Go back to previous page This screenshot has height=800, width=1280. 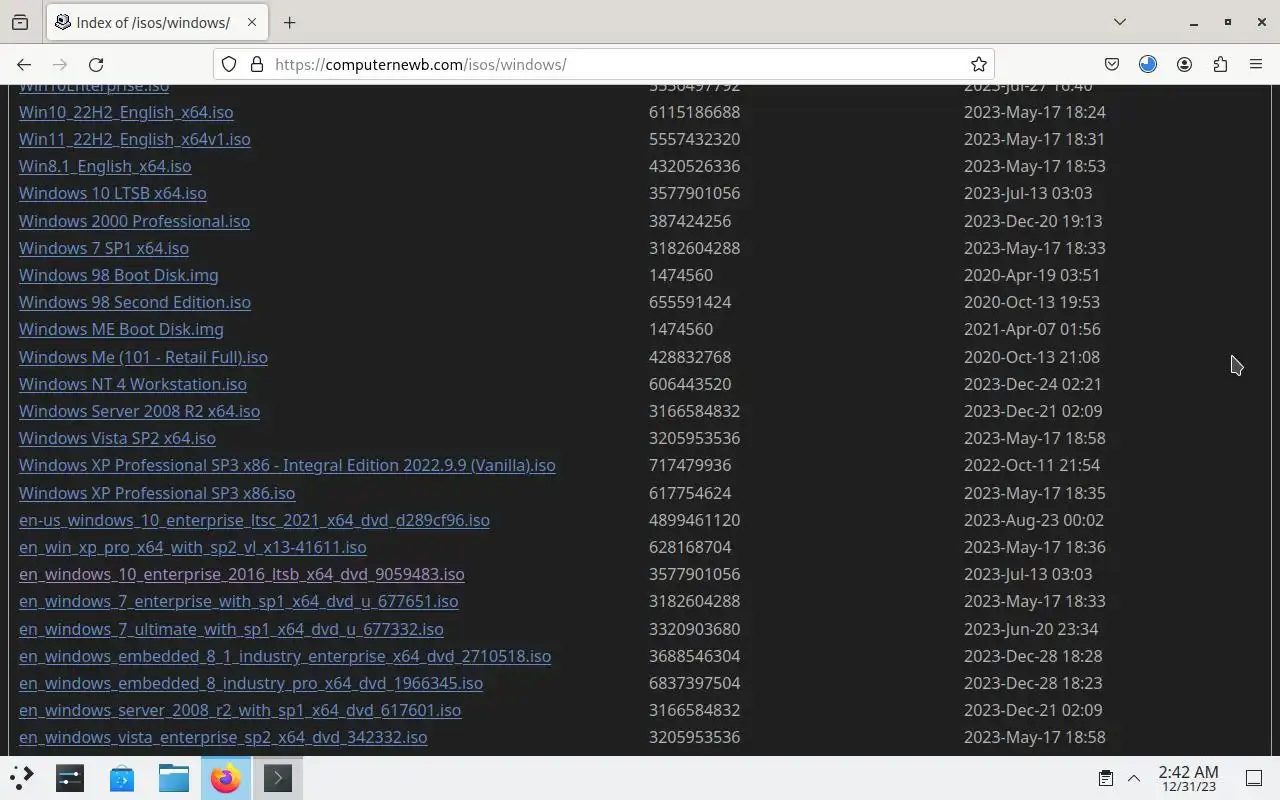click(x=24, y=64)
